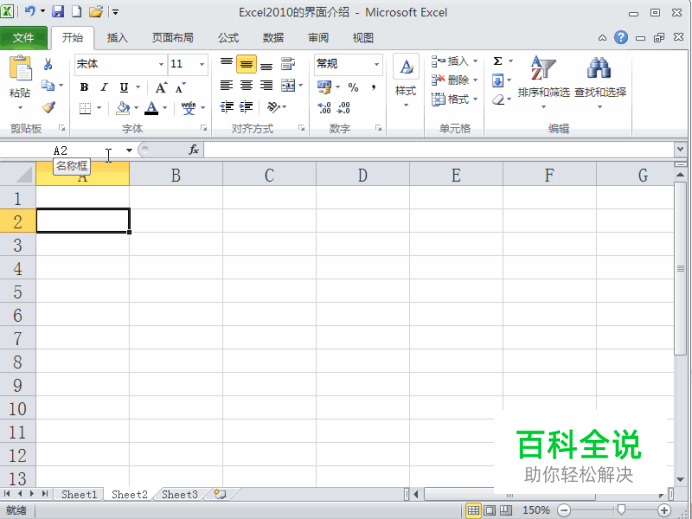Increase decimal places
This screenshot has height=519, width=692.
pyautogui.click(x=324, y=107)
